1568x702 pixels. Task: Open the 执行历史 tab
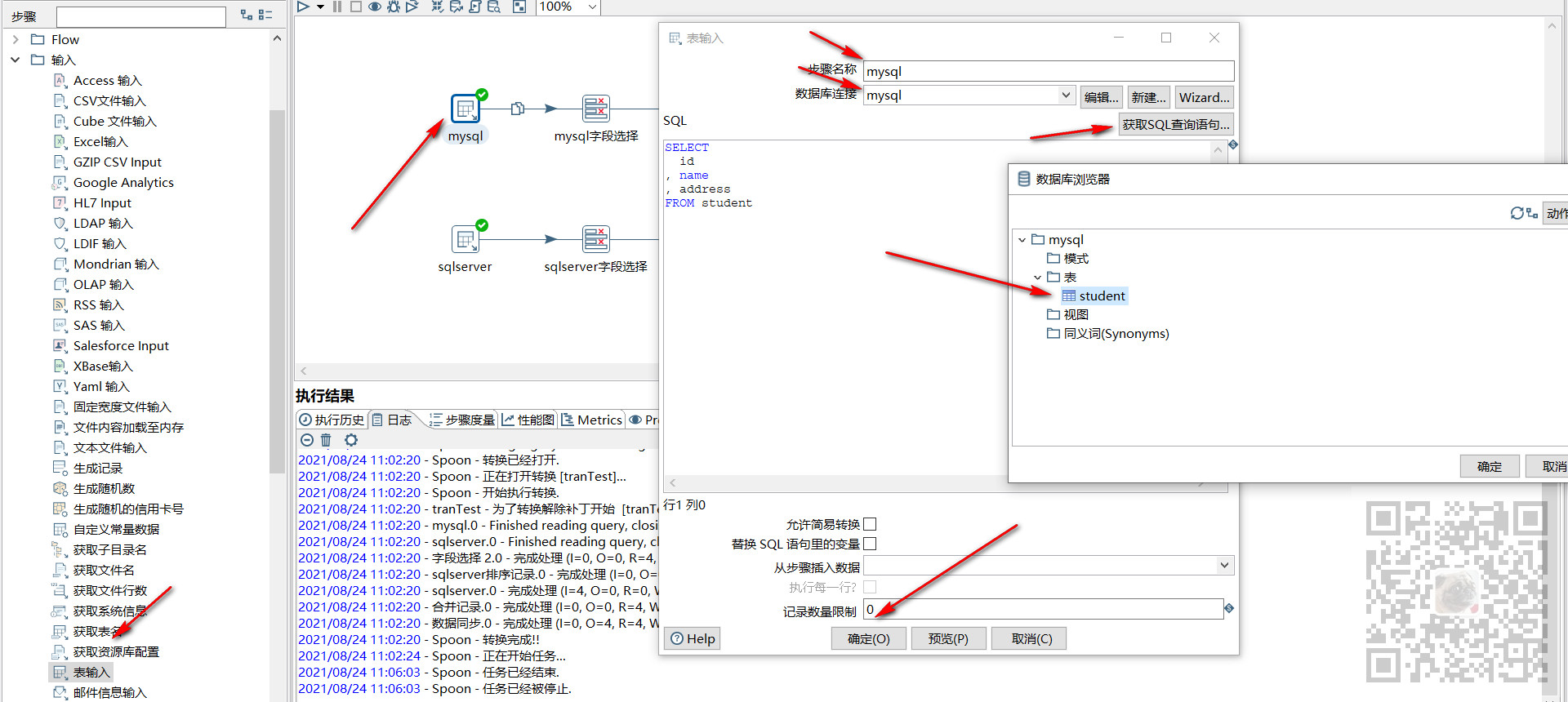pyautogui.click(x=332, y=420)
